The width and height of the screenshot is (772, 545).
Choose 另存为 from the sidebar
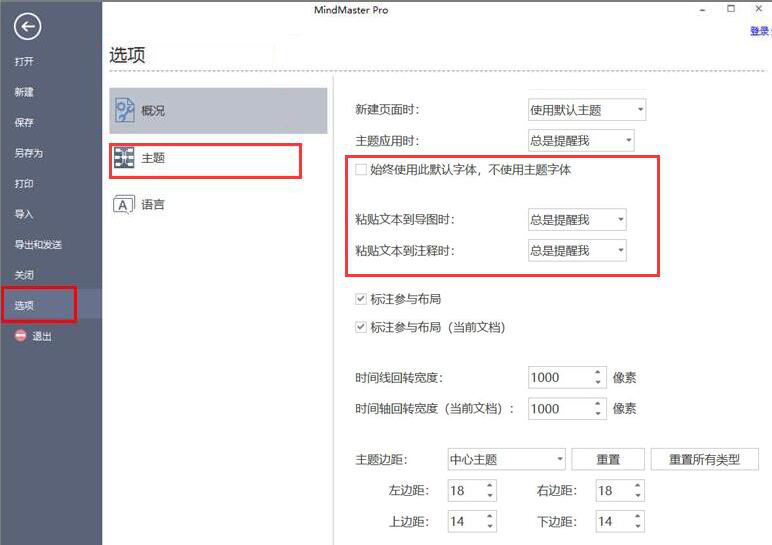coord(29,153)
